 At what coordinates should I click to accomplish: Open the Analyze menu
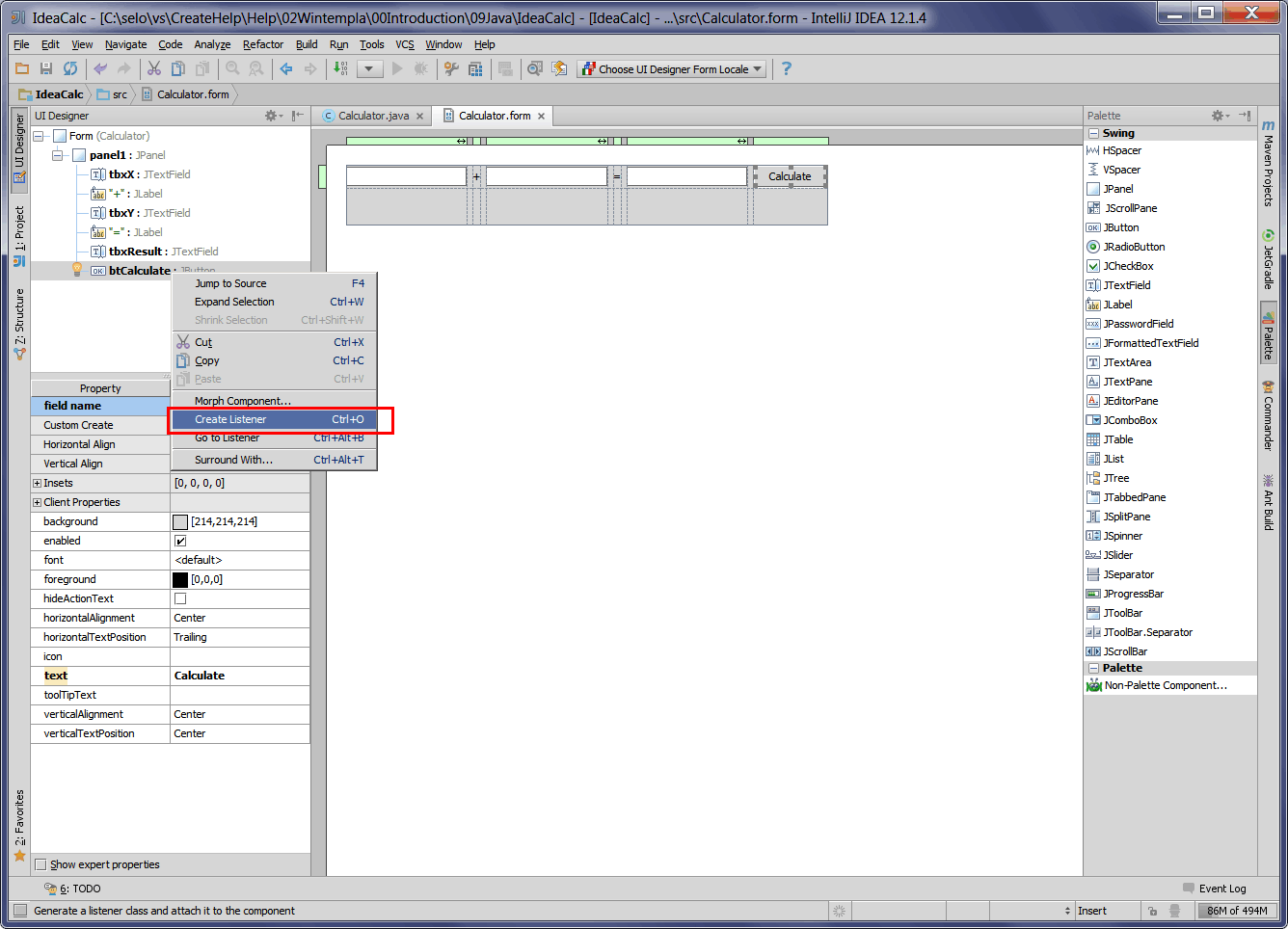pos(212,44)
